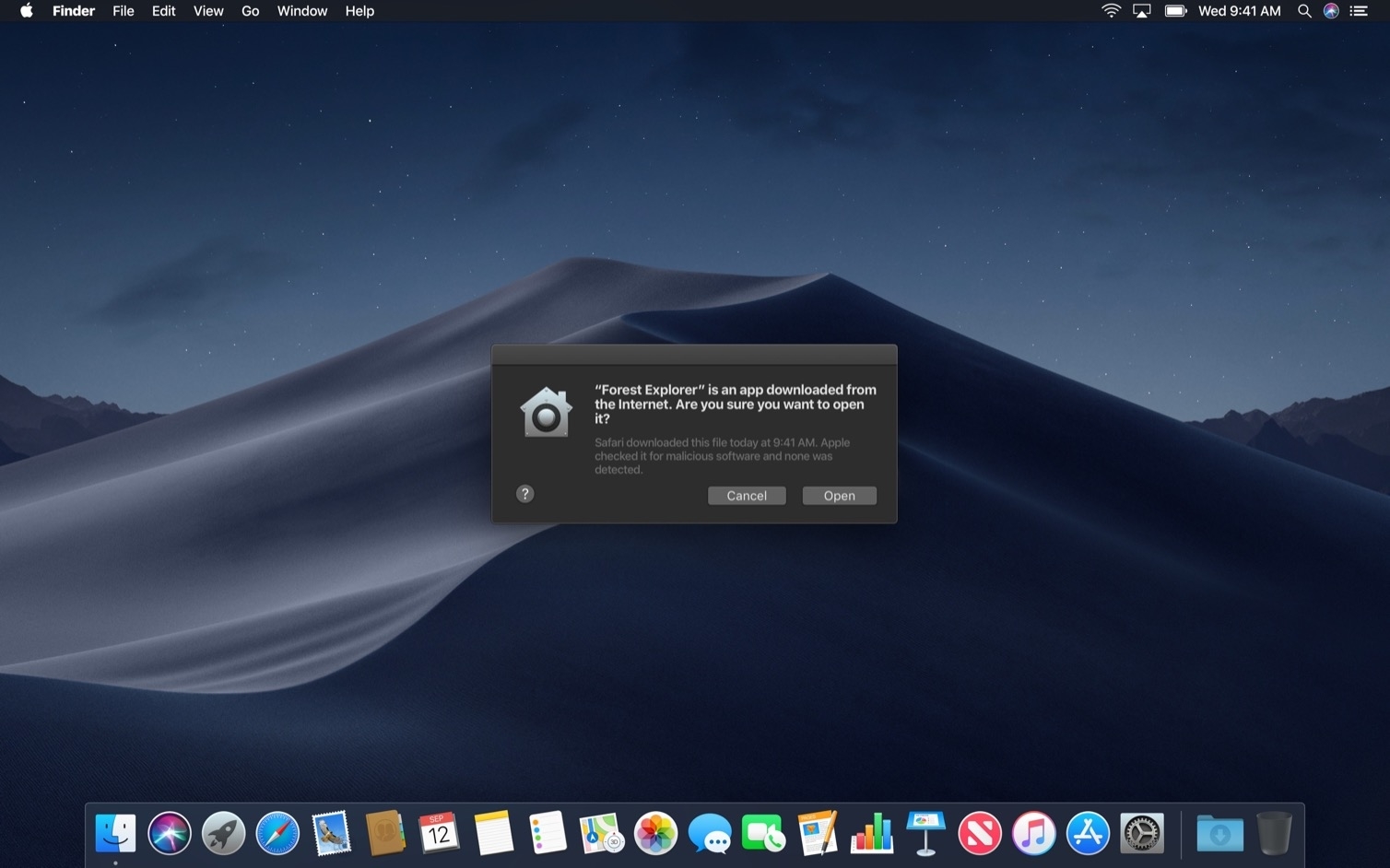1390x868 pixels.
Task: Launch the App Store from the Dock
Action: (x=1088, y=834)
